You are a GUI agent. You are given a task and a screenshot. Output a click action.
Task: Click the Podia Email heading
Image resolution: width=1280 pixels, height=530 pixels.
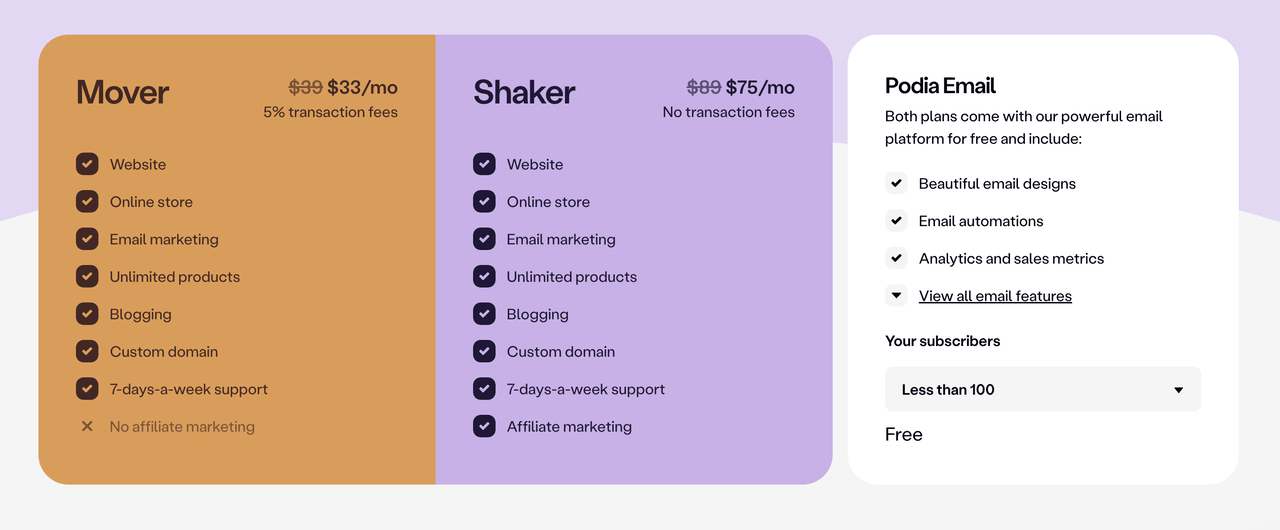tap(940, 86)
